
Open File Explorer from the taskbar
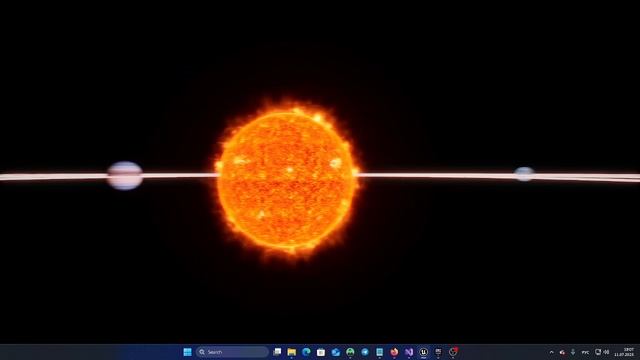291,352
